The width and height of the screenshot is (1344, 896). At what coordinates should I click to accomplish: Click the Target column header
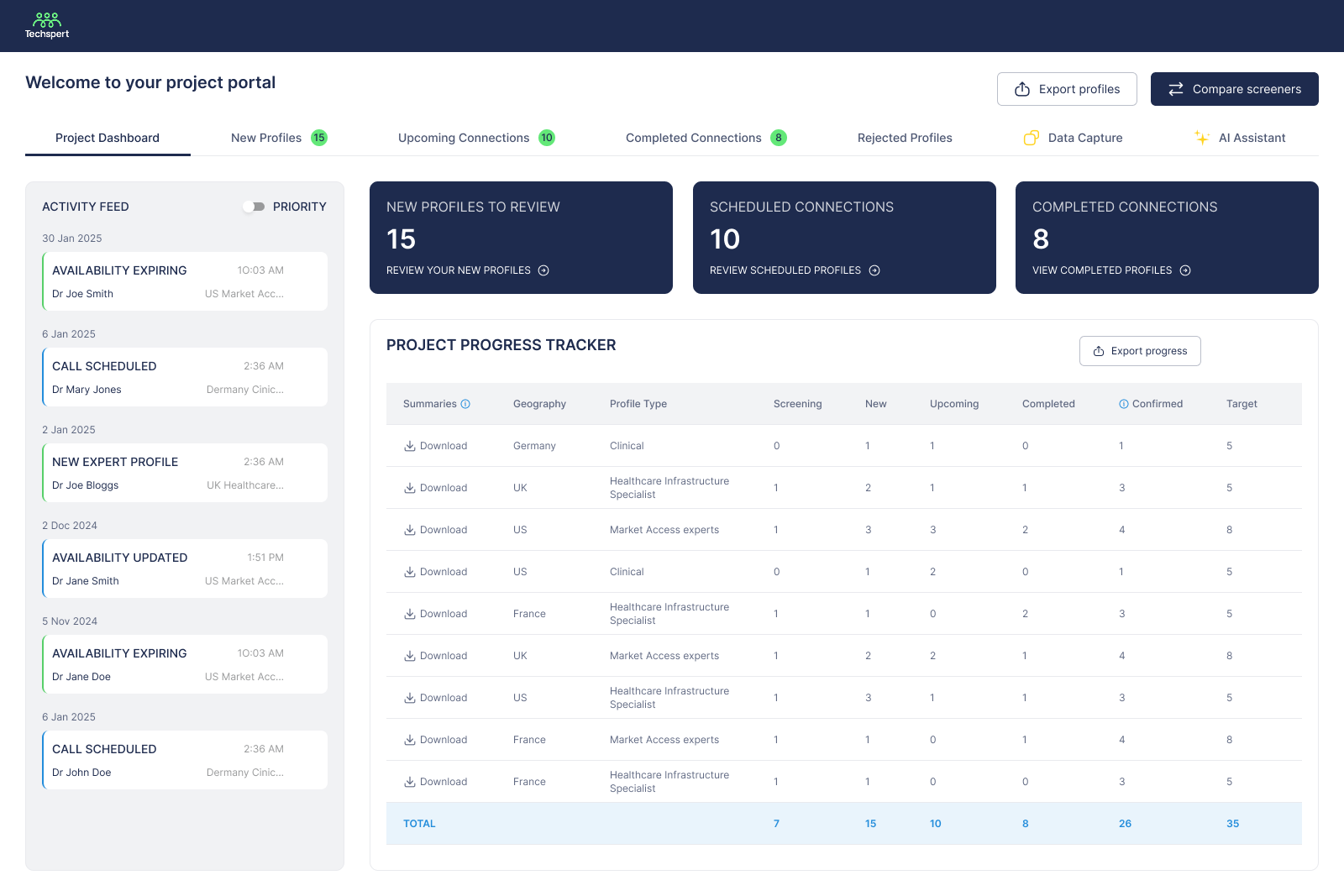pyautogui.click(x=1242, y=404)
